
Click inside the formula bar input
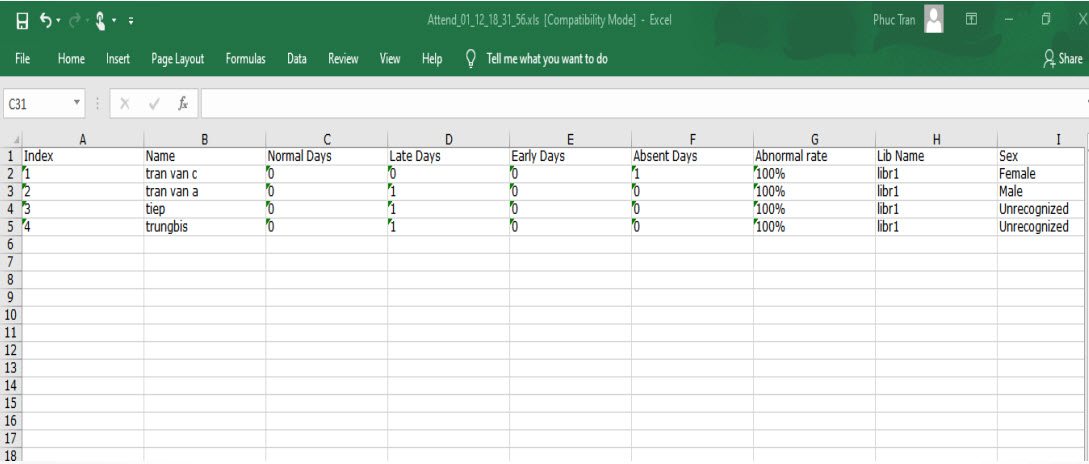click(x=640, y=103)
